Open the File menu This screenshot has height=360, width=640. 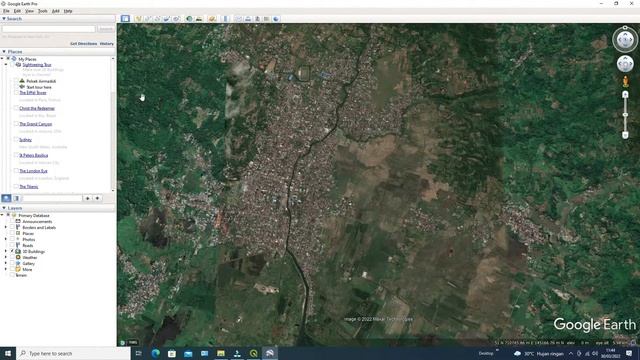point(6,11)
